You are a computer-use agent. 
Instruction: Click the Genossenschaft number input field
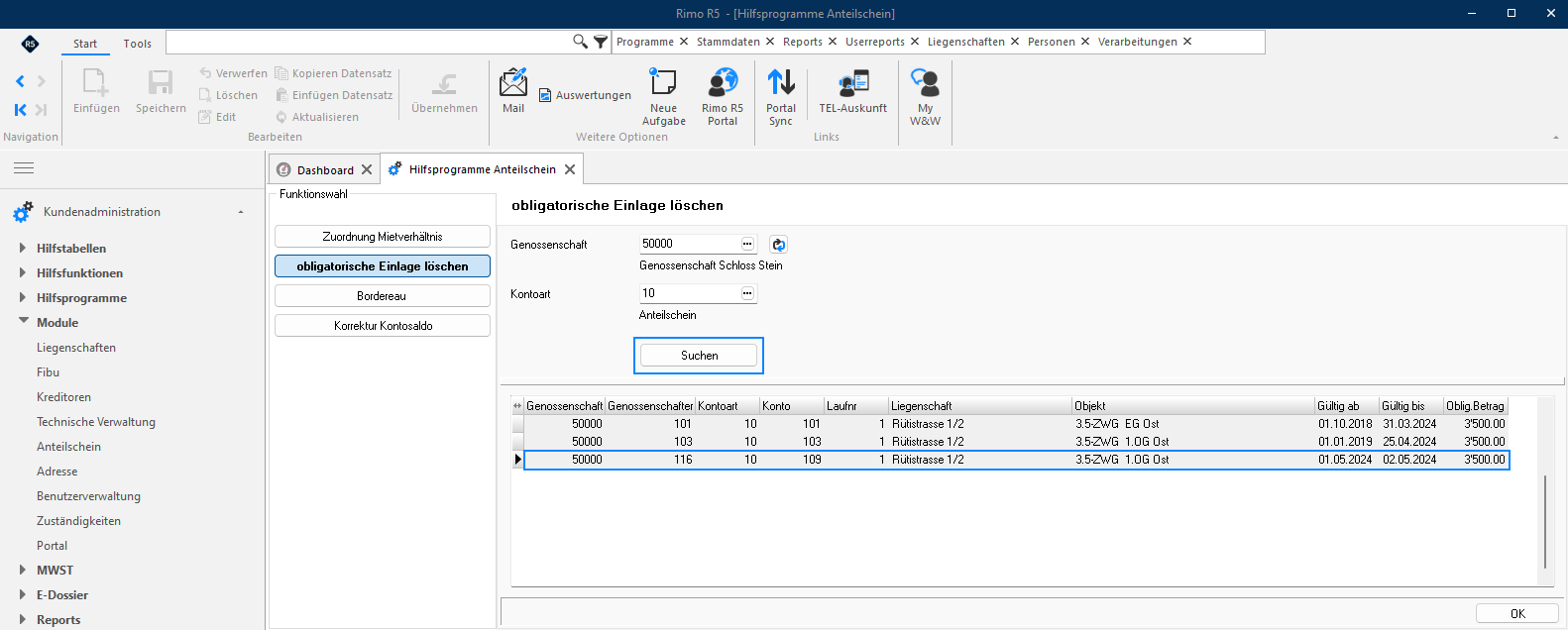690,244
